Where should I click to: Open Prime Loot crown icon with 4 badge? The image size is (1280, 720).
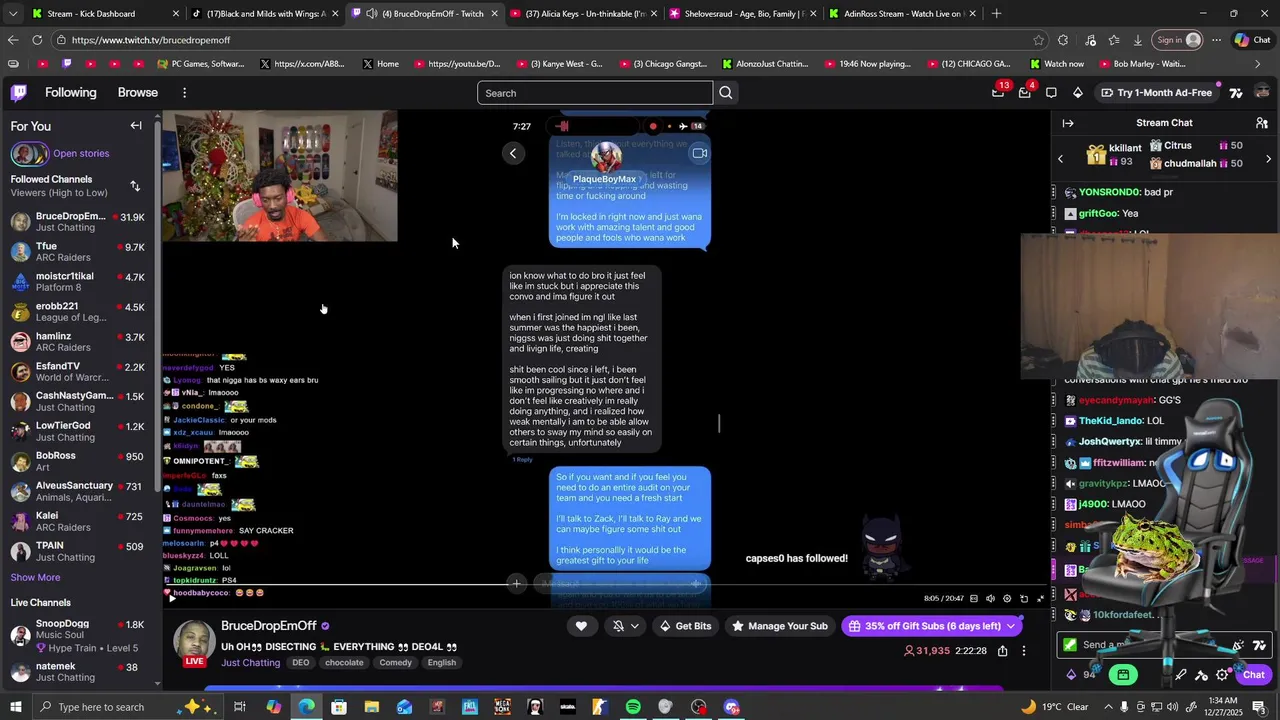[1024, 92]
